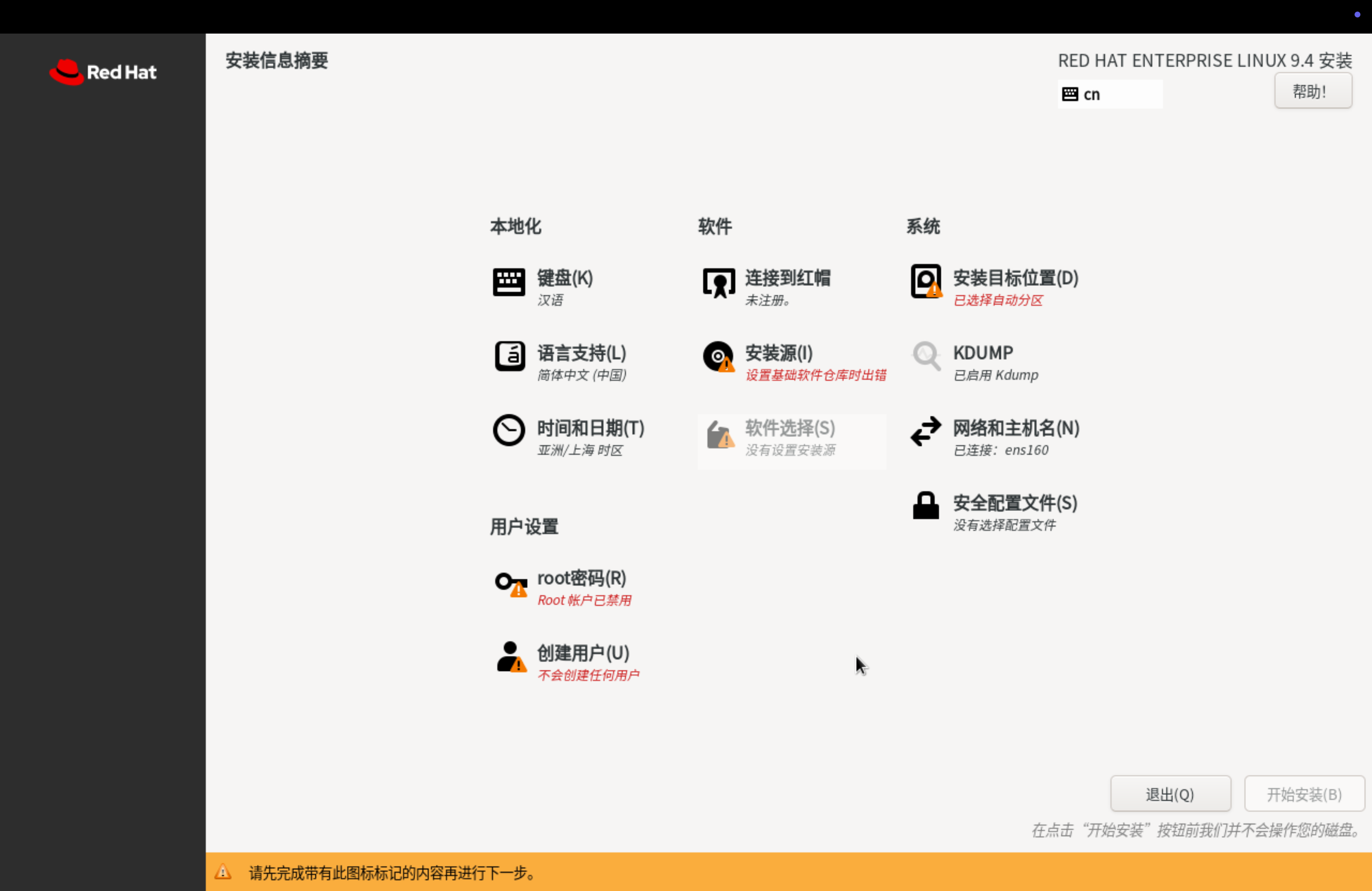
Task: Open Network and Hostname (网络和主机名) arrows icon
Action: coord(926,431)
